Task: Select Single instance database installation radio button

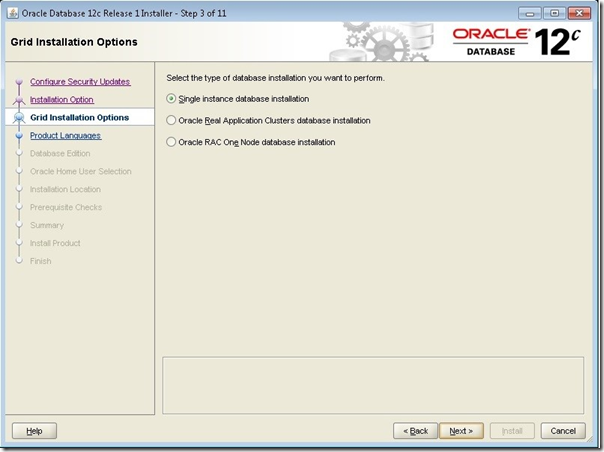Action: [171, 99]
